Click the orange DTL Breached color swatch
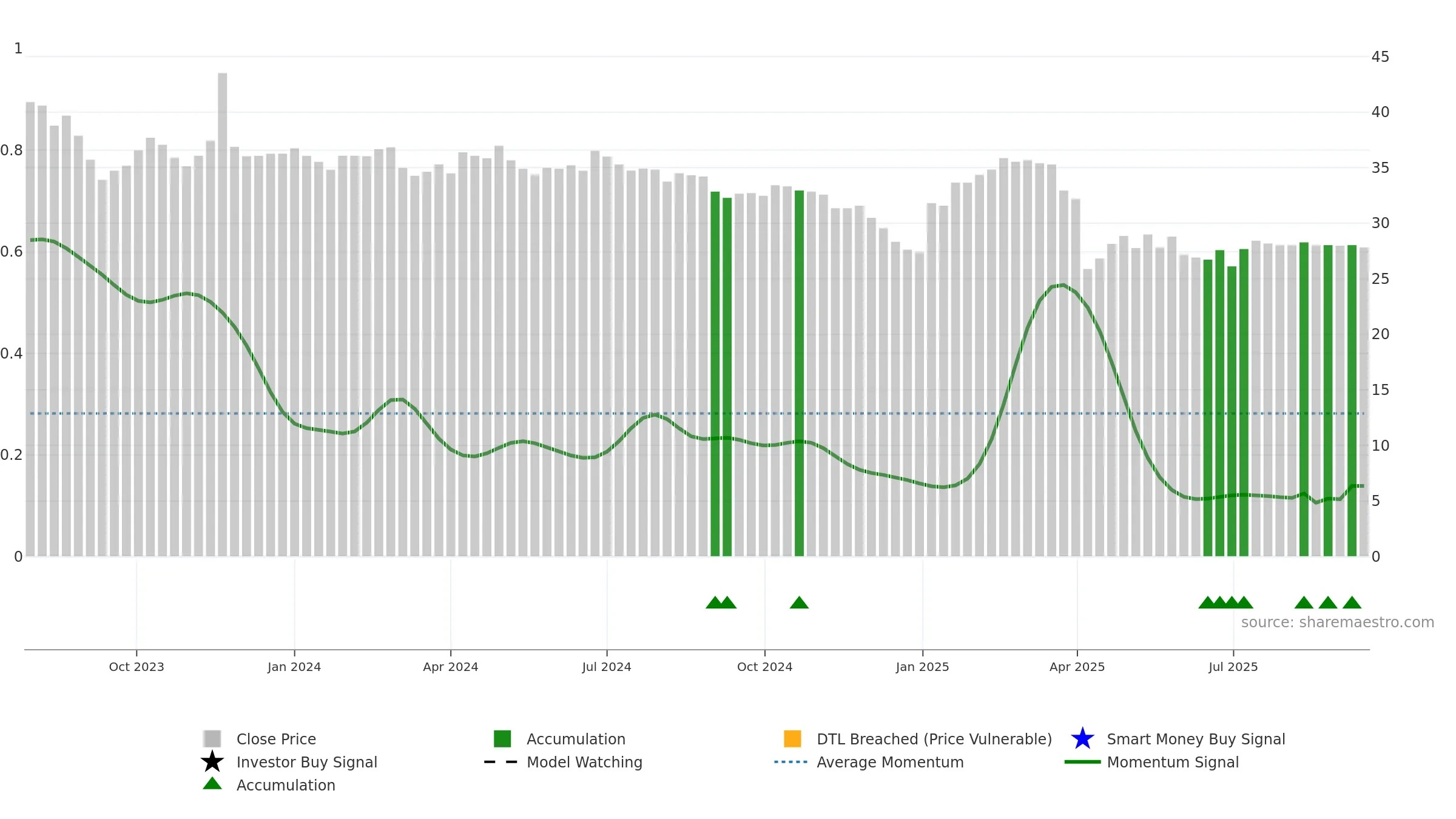The image size is (1456, 819). pos(792,739)
